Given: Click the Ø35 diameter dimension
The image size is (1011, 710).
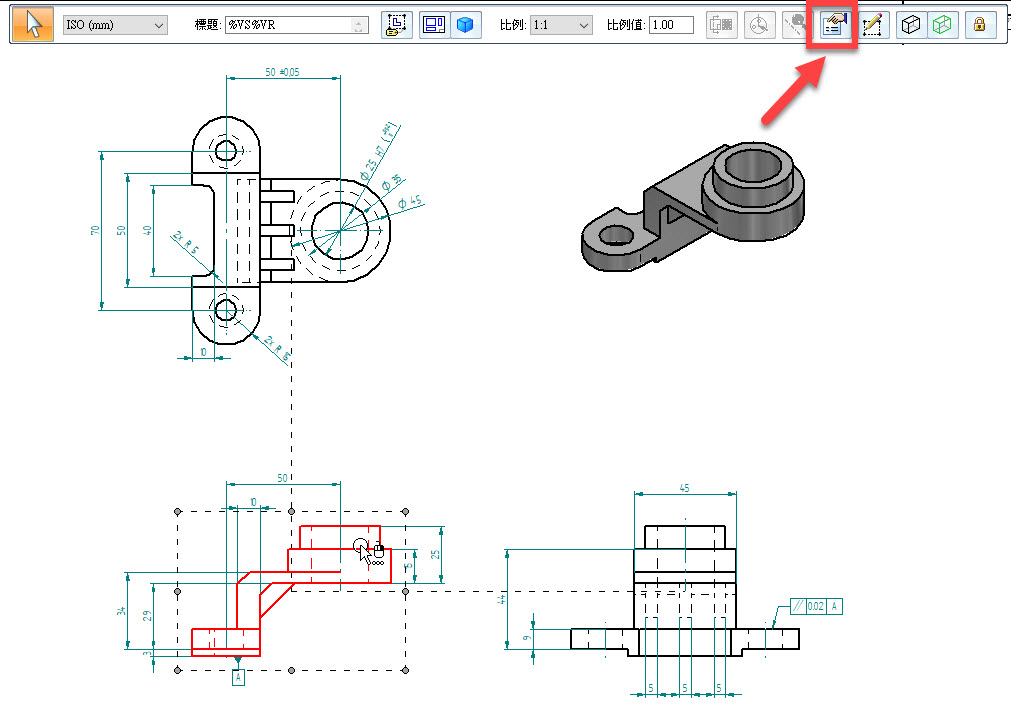Looking at the screenshot, I should pyautogui.click(x=391, y=182).
